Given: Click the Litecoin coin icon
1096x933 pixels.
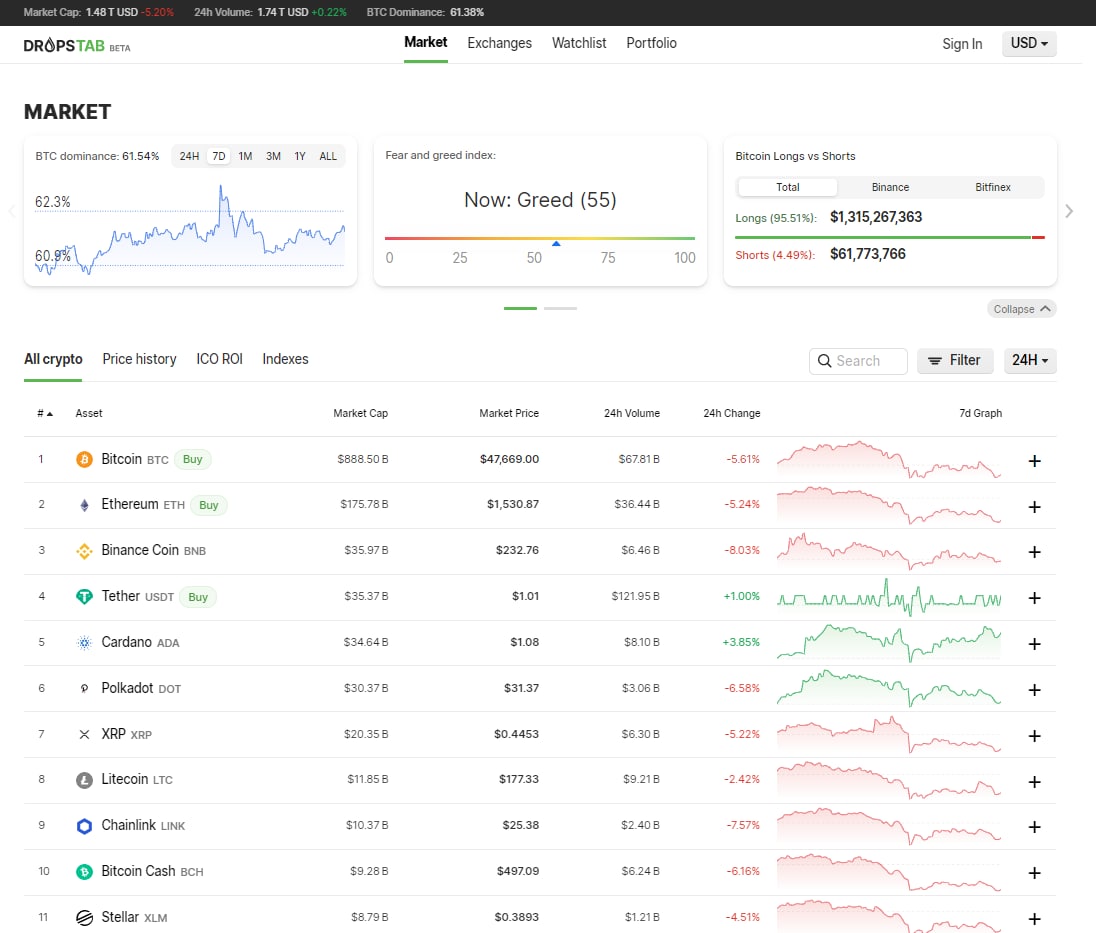Looking at the screenshot, I should click(84, 781).
